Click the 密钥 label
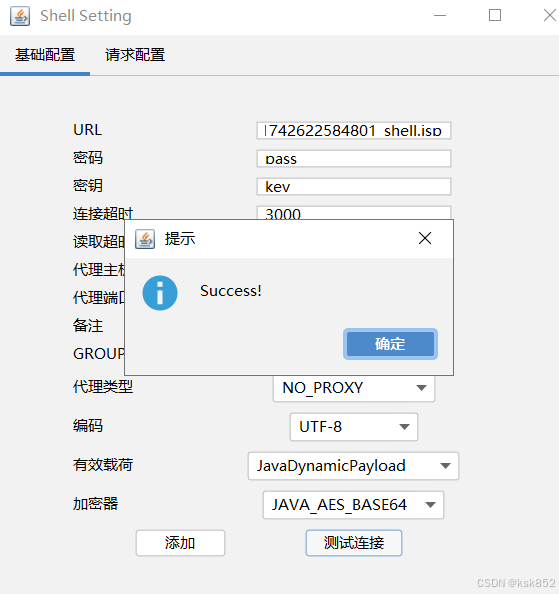559x594 pixels. [88, 186]
